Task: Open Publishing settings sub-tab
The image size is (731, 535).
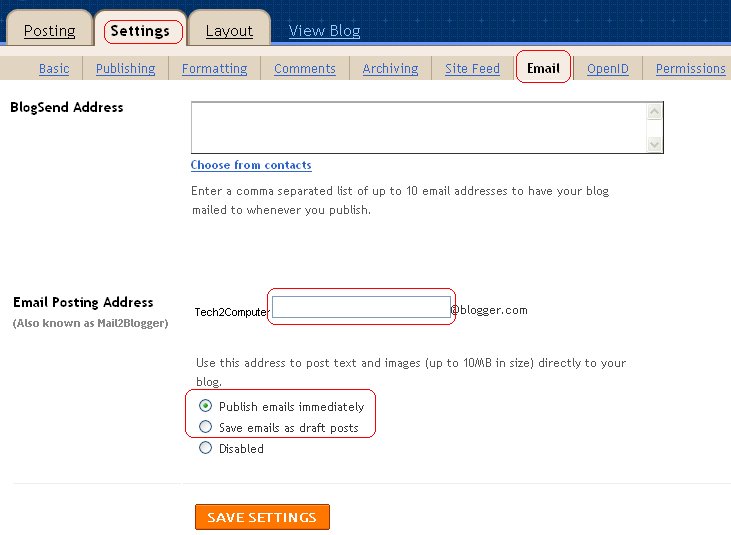Action: click(125, 69)
